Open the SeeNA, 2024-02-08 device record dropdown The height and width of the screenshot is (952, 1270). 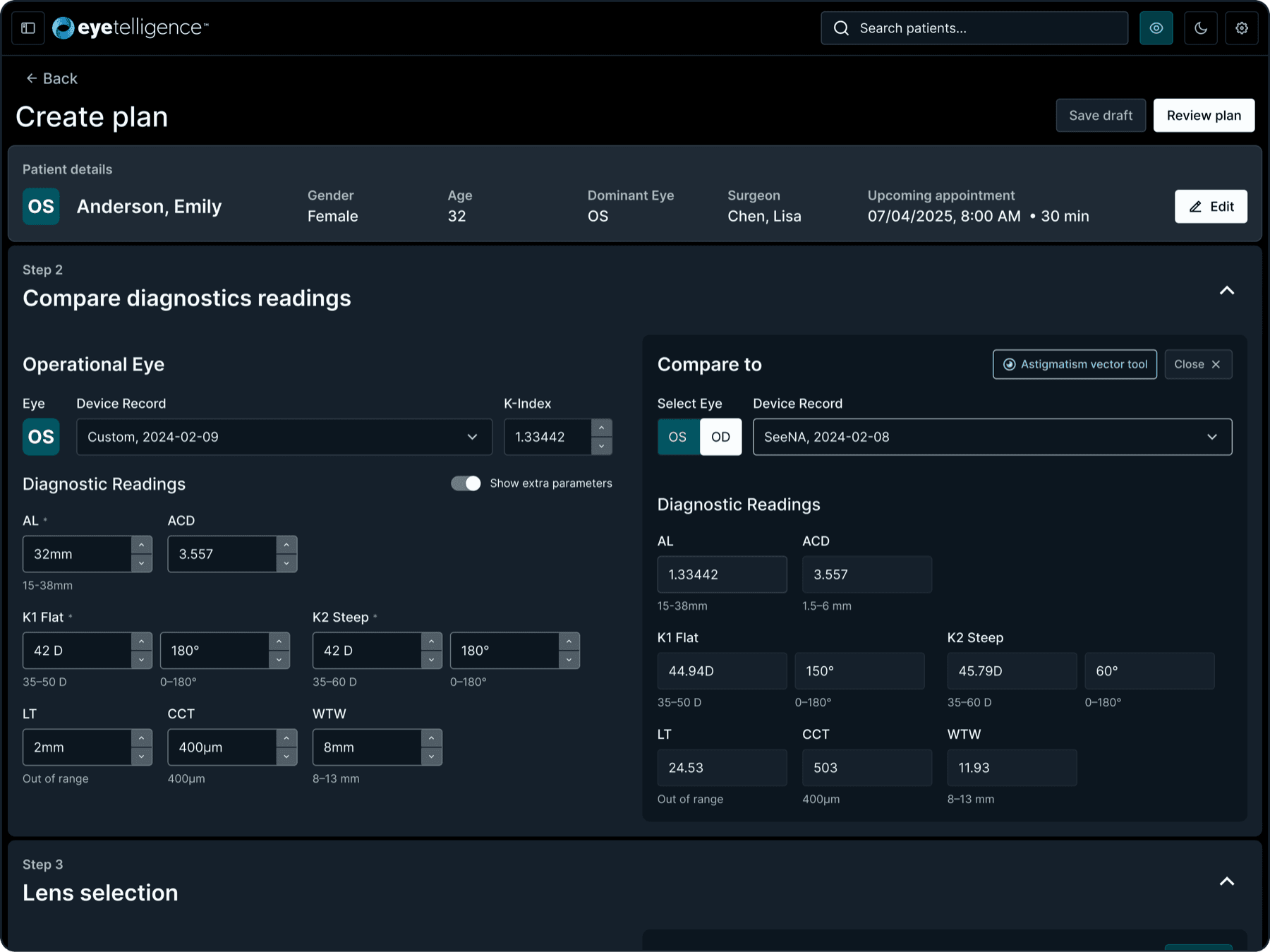click(x=992, y=437)
